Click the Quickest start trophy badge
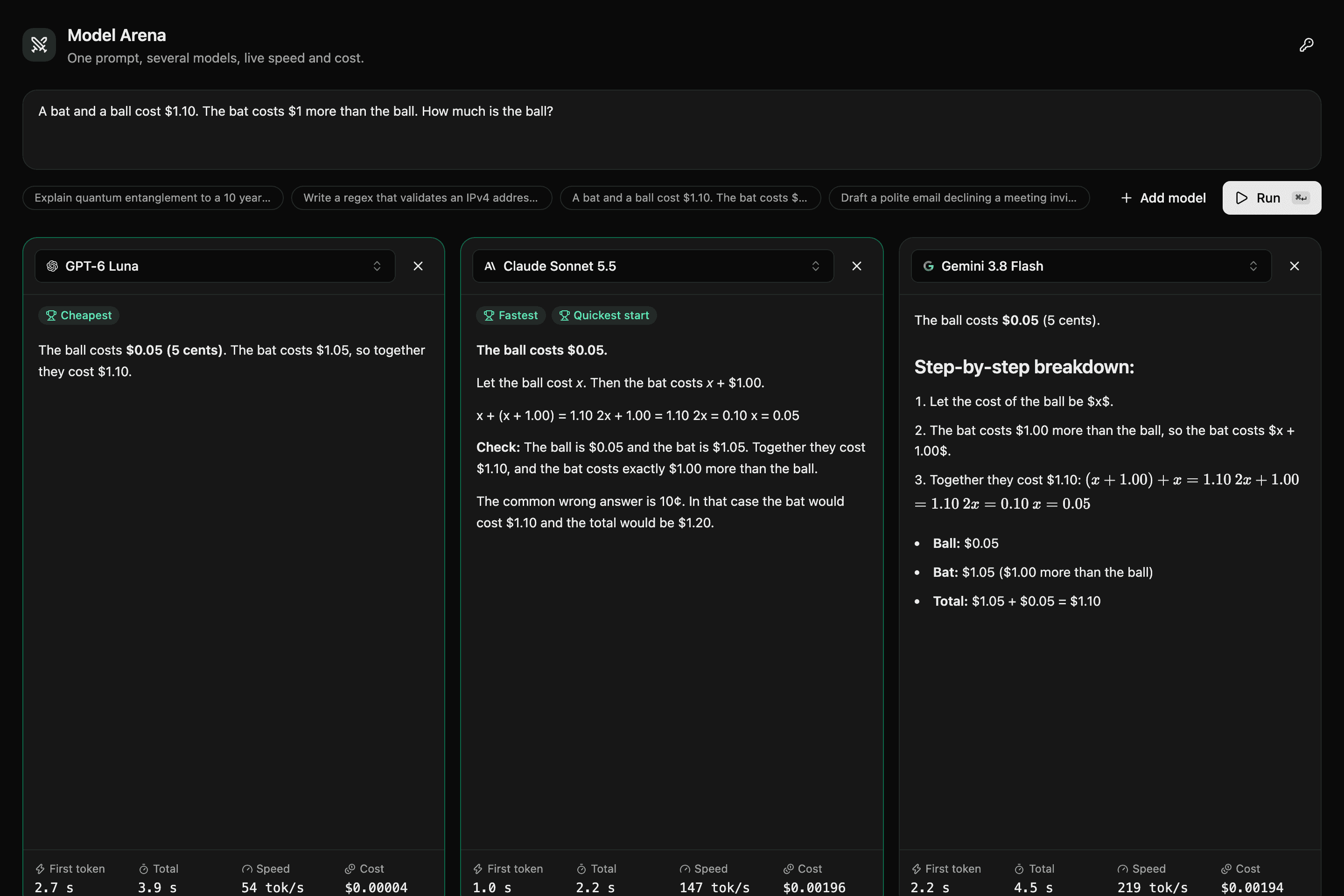This screenshot has width=1344, height=896. point(604,315)
